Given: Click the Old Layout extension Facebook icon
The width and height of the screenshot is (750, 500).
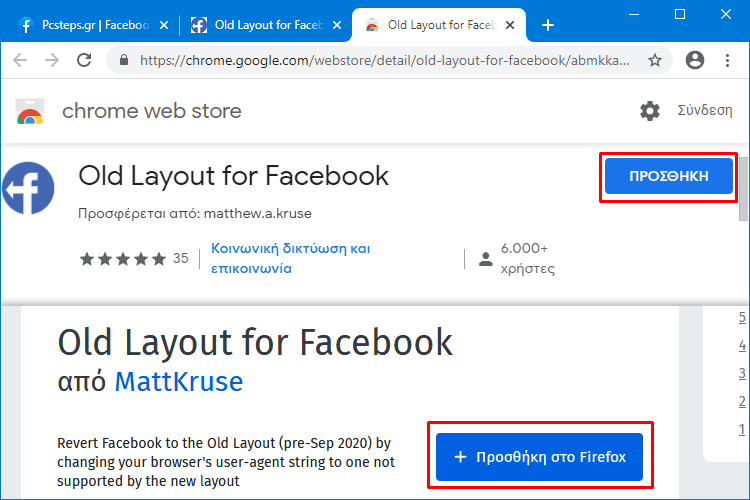Looking at the screenshot, I should coord(28,188).
